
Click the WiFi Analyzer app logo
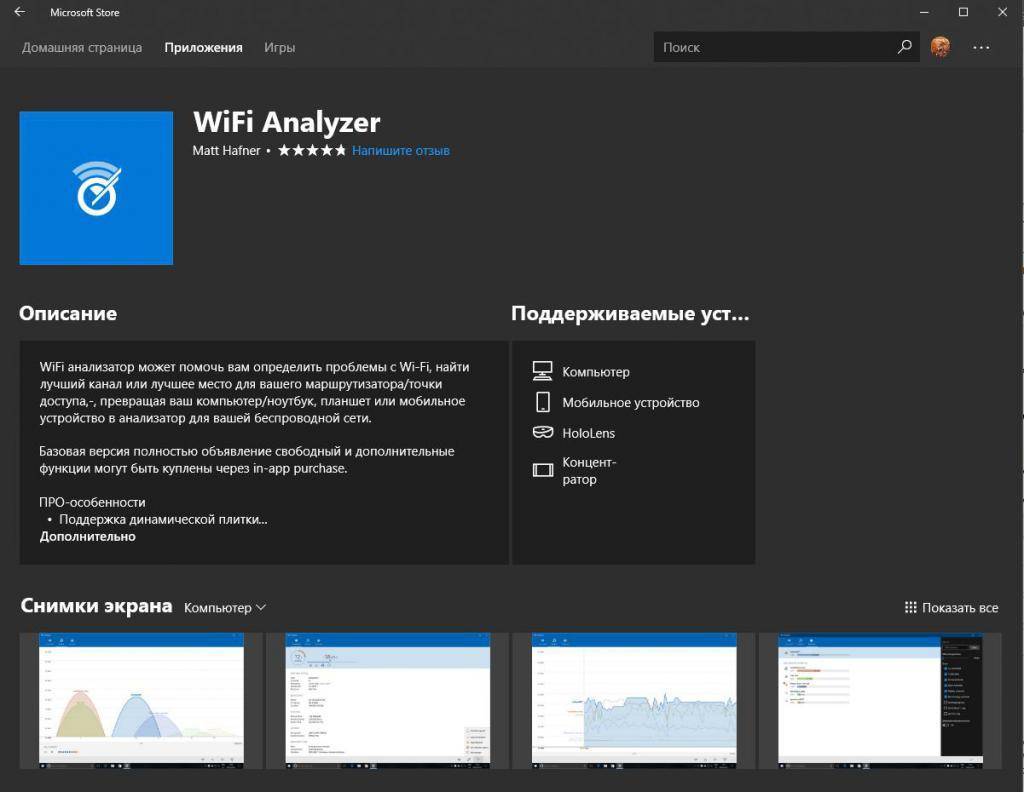(x=96, y=188)
